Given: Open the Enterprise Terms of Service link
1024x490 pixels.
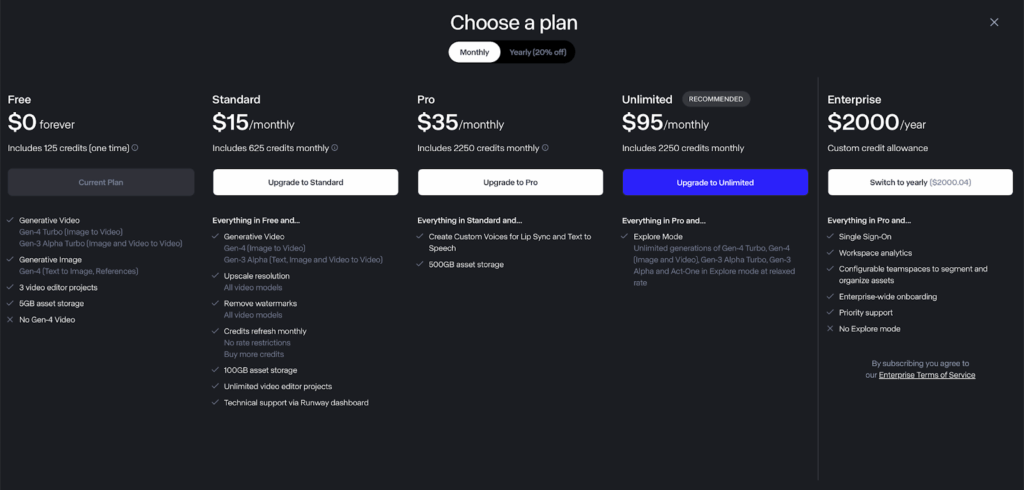Looking at the screenshot, I should pyautogui.click(x=927, y=375).
